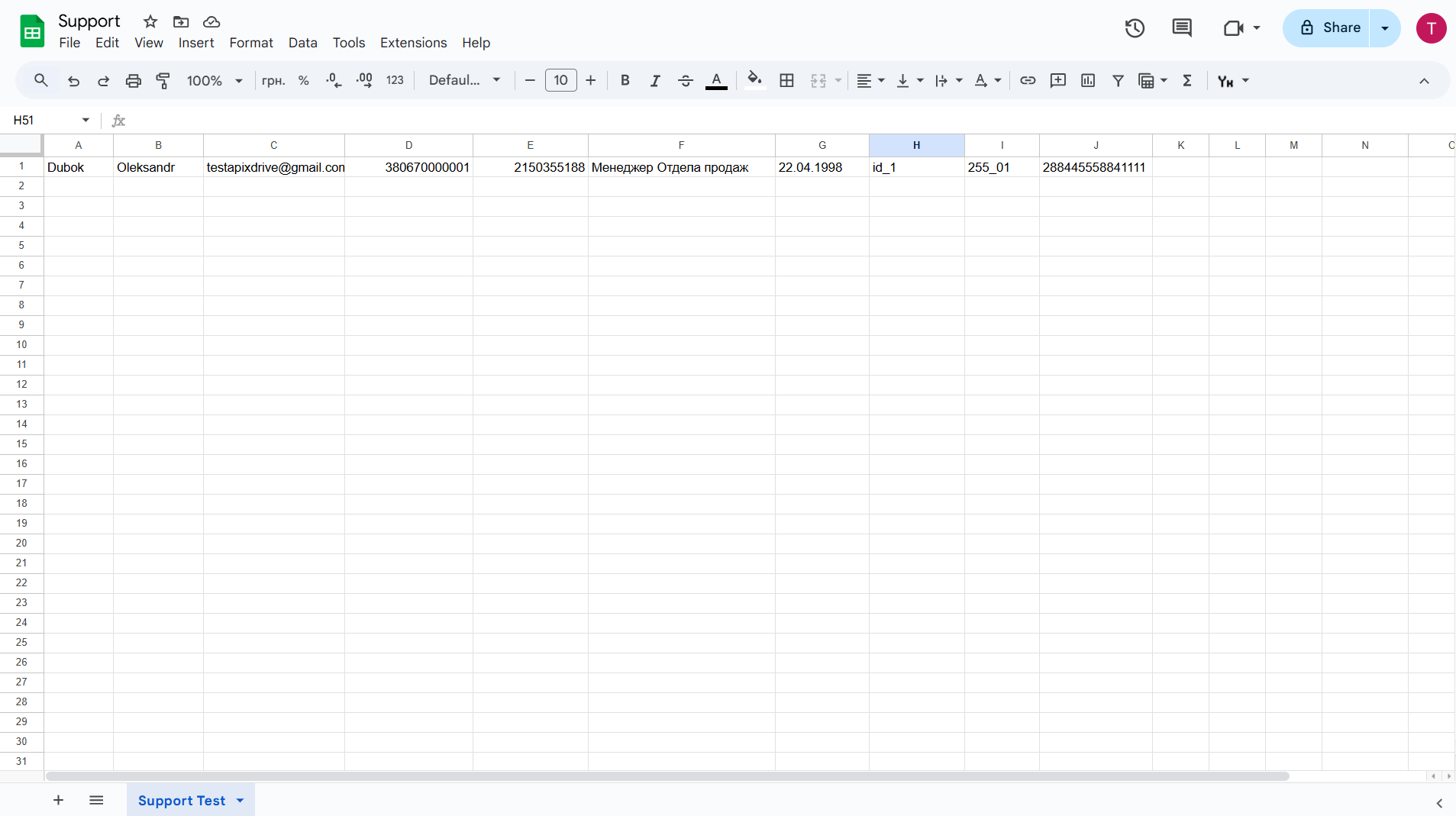Open the zoom 100% dropdown
The height and width of the screenshot is (816, 1456).
(215, 81)
